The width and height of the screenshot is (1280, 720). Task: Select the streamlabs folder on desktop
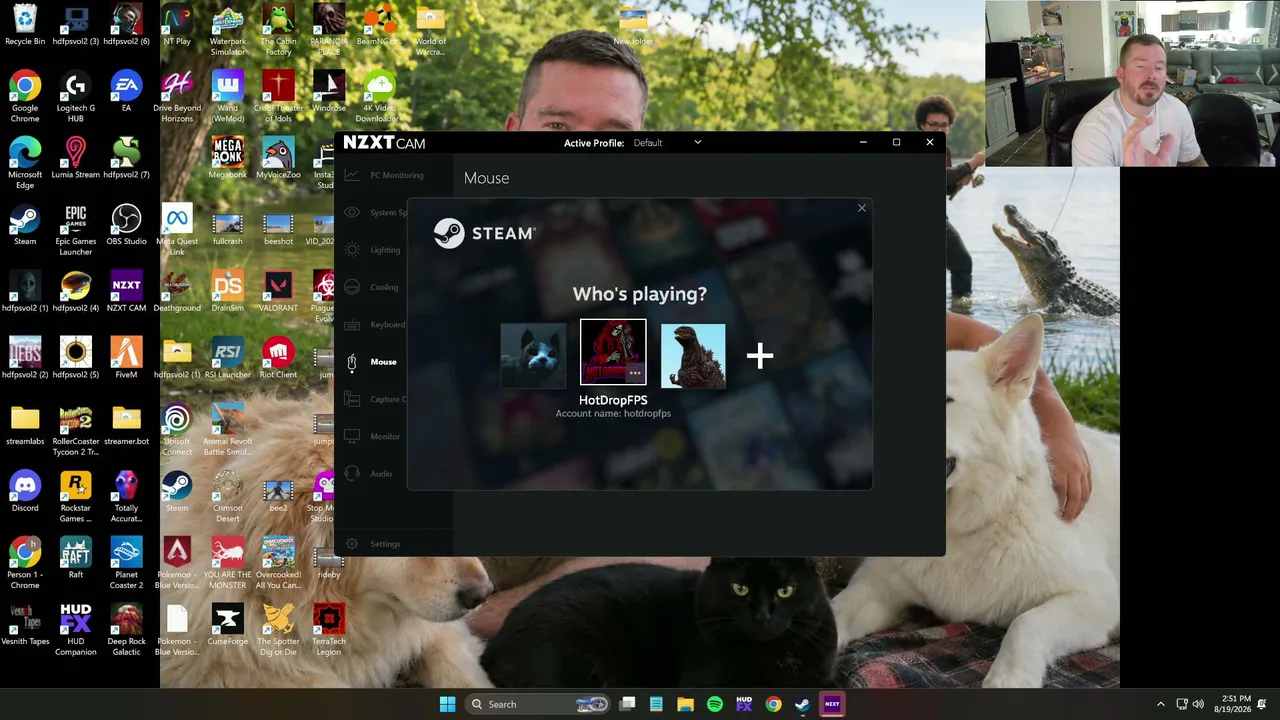[x=25, y=425]
